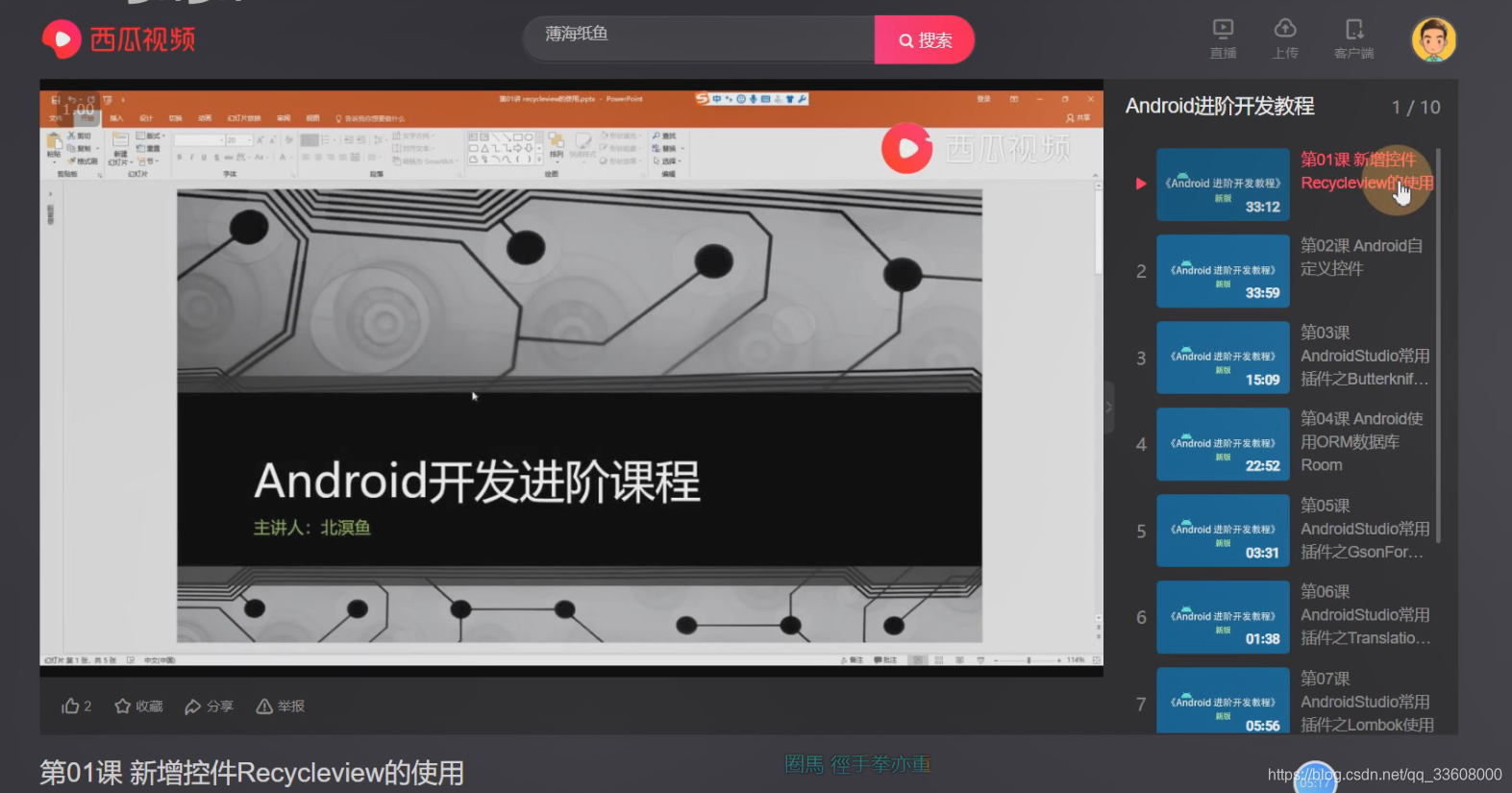
Task: Toggle Bold in PowerPoint ribbon
Action: point(180,157)
